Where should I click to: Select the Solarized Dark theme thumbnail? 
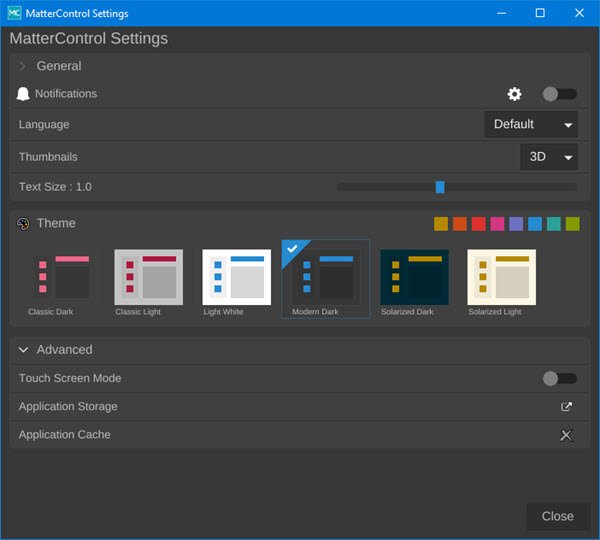tap(414, 277)
